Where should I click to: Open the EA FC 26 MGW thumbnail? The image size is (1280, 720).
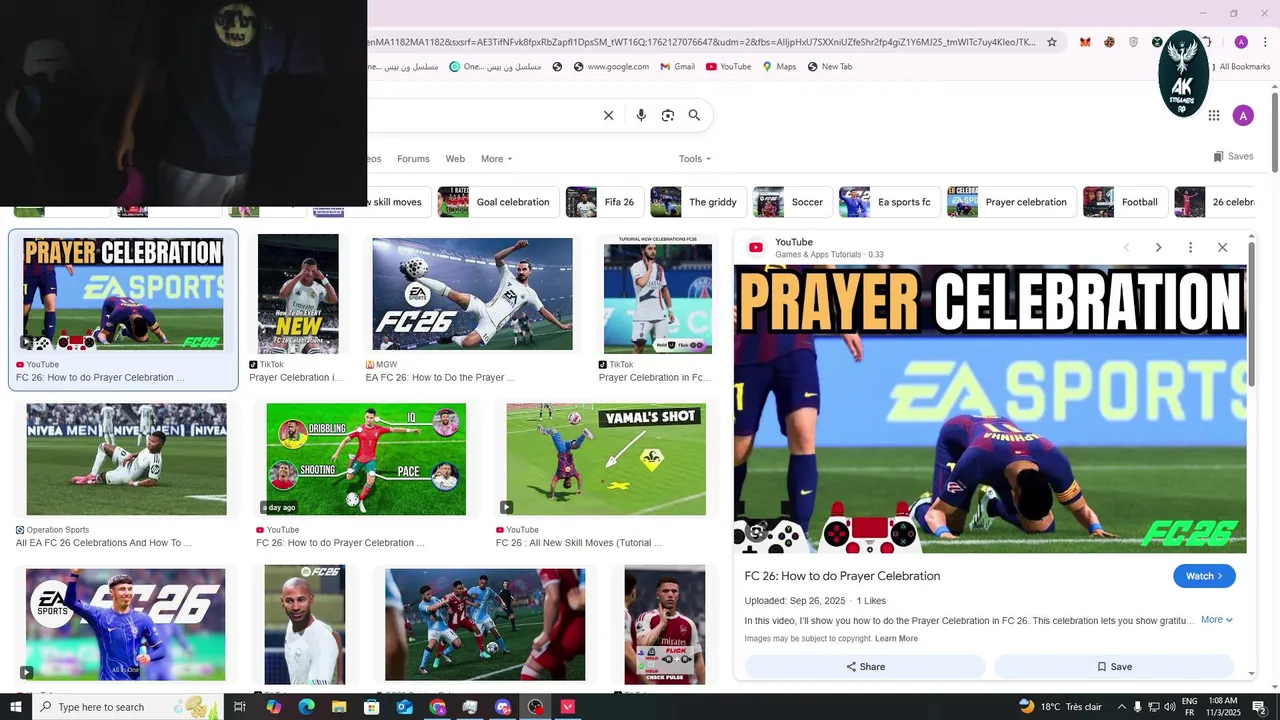pos(473,294)
